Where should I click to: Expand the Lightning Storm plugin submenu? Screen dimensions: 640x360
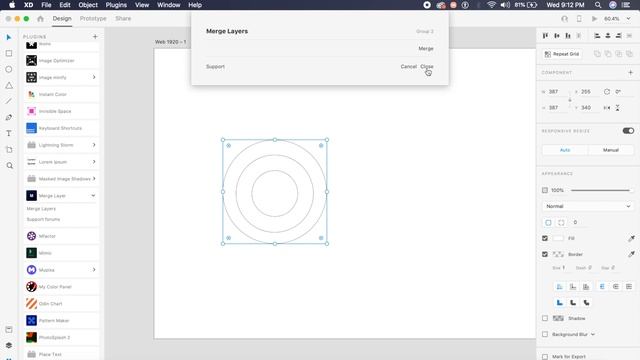(x=94, y=145)
